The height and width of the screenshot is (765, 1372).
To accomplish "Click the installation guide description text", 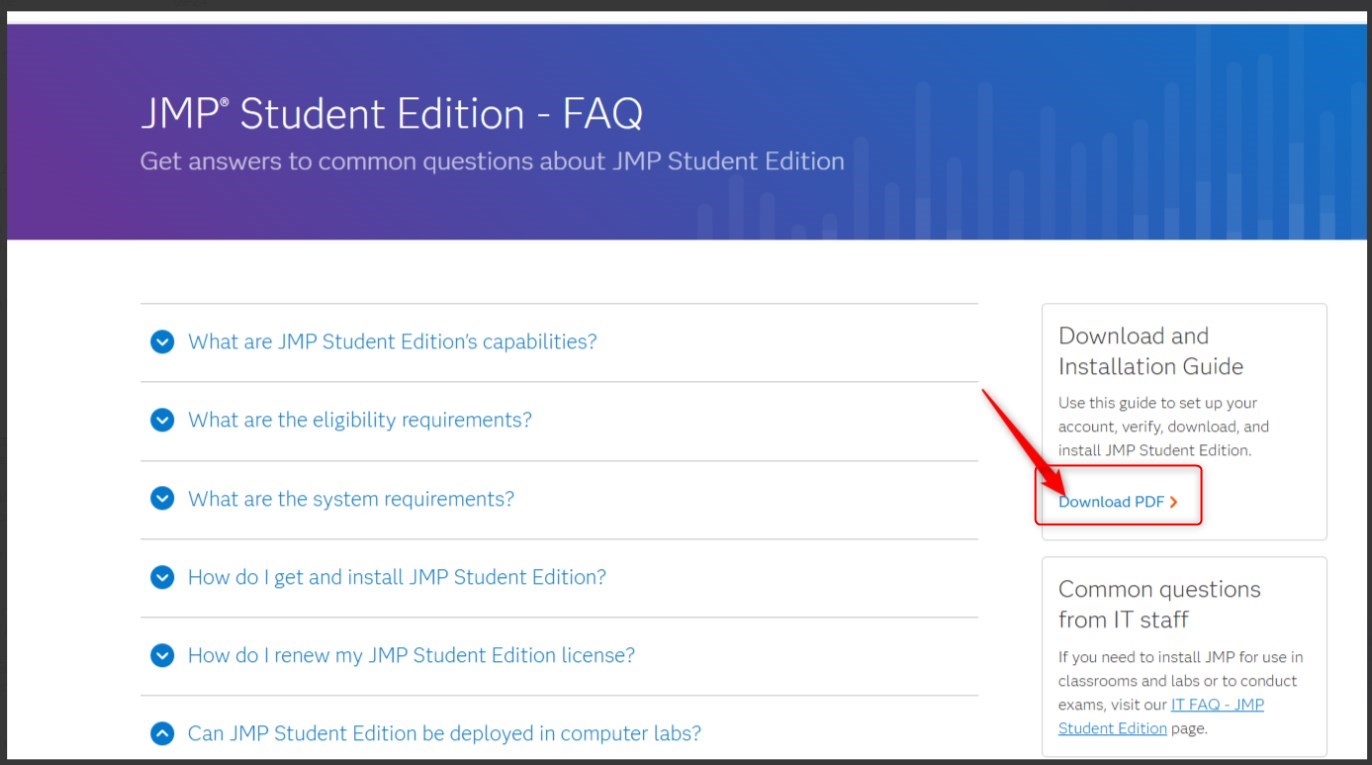I will [1163, 427].
